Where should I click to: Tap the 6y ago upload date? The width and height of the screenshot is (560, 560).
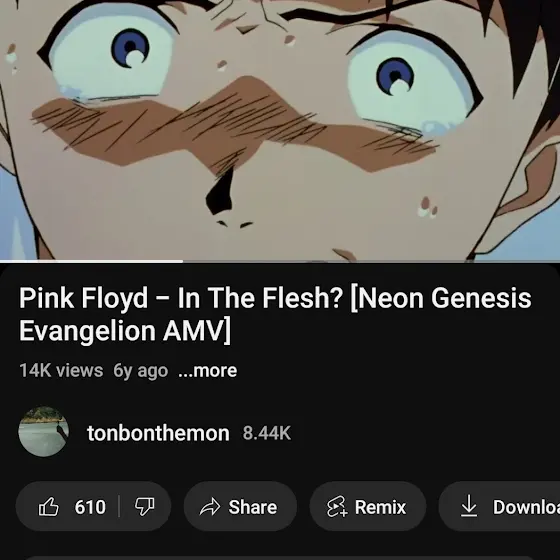coord(140,371)
